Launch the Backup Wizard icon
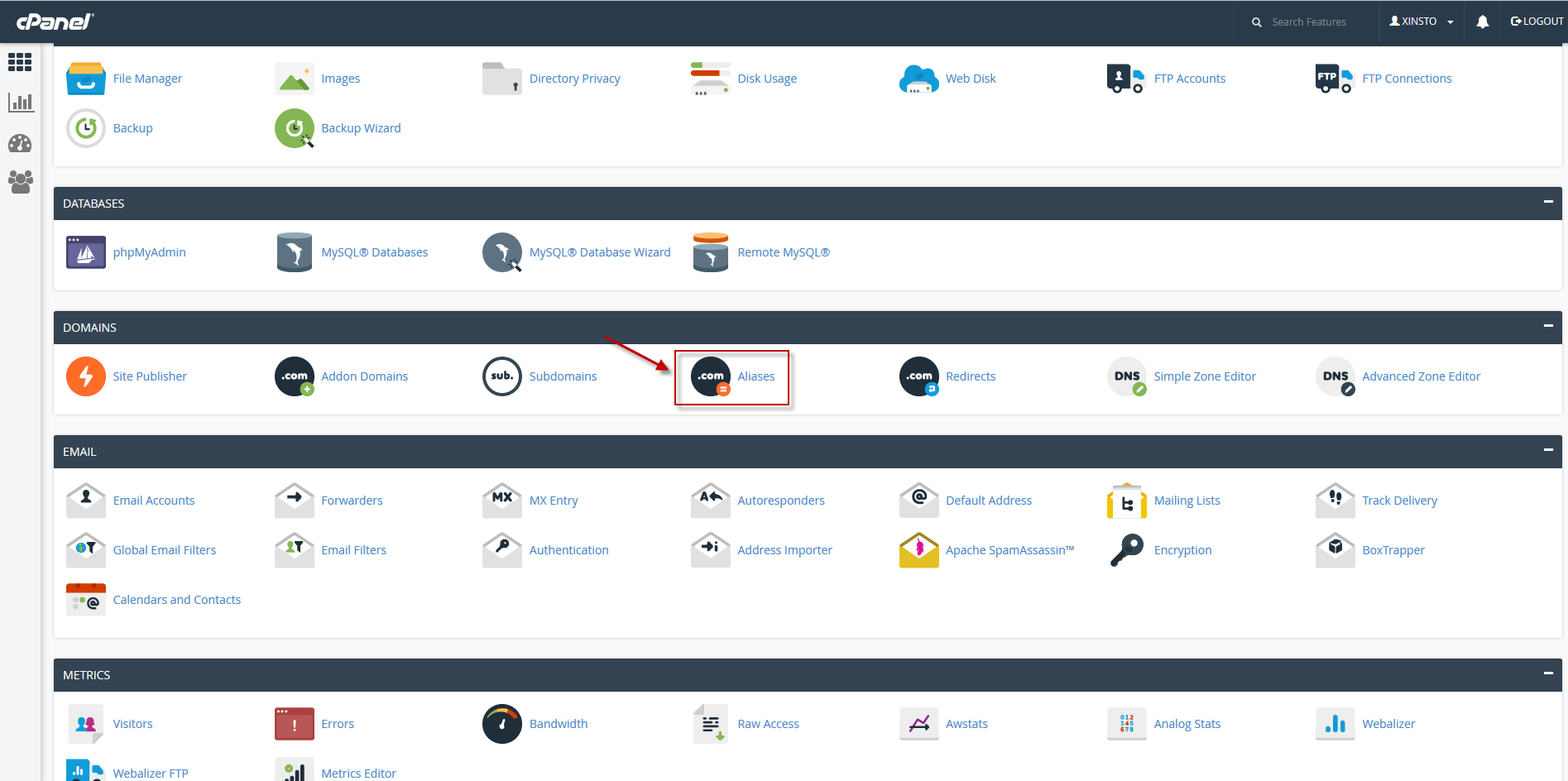 click(294, 128)
